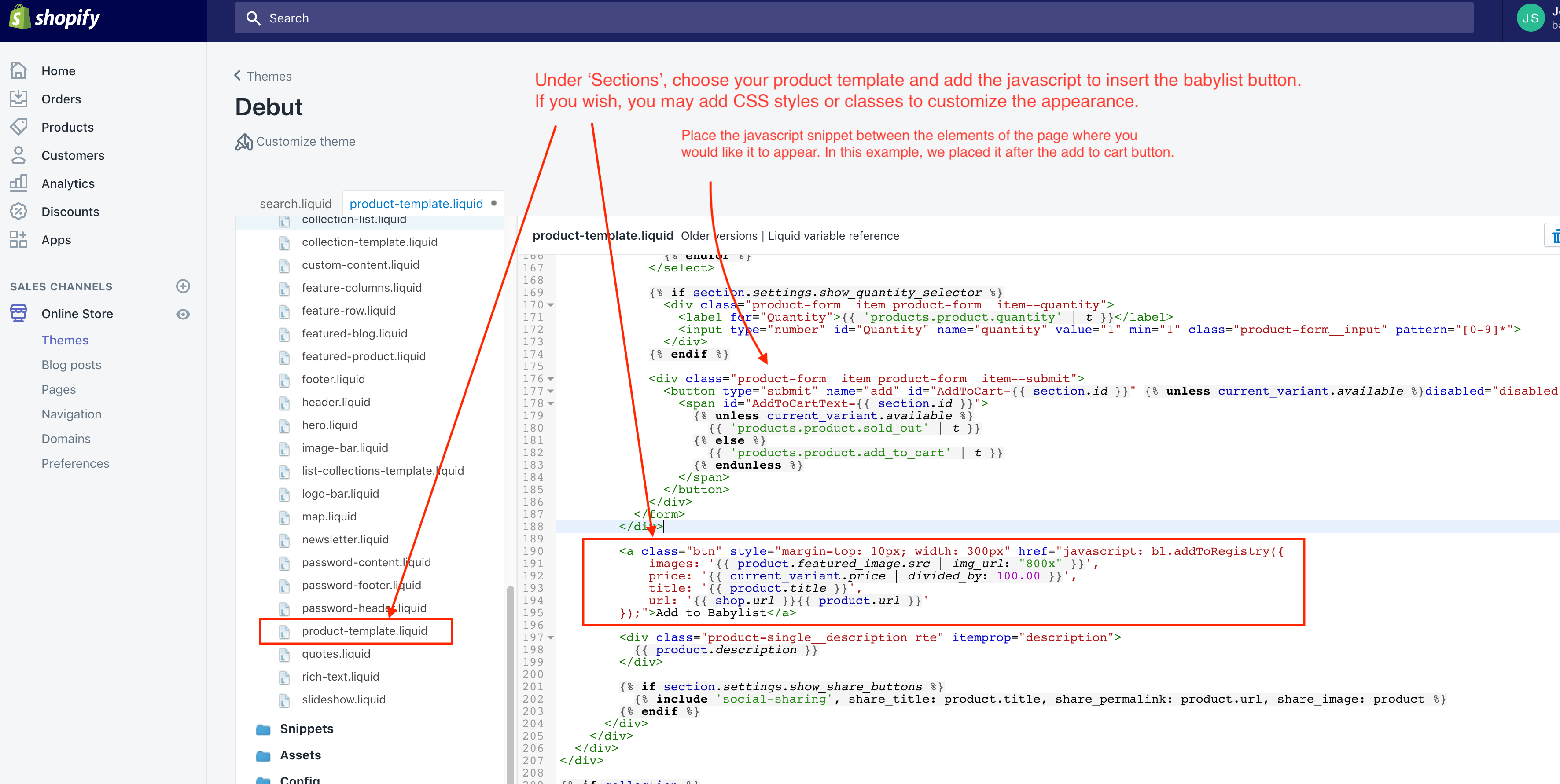Click the Customize theme icon
Screen dimensions: 1560x784
click(x=243, y=142)
